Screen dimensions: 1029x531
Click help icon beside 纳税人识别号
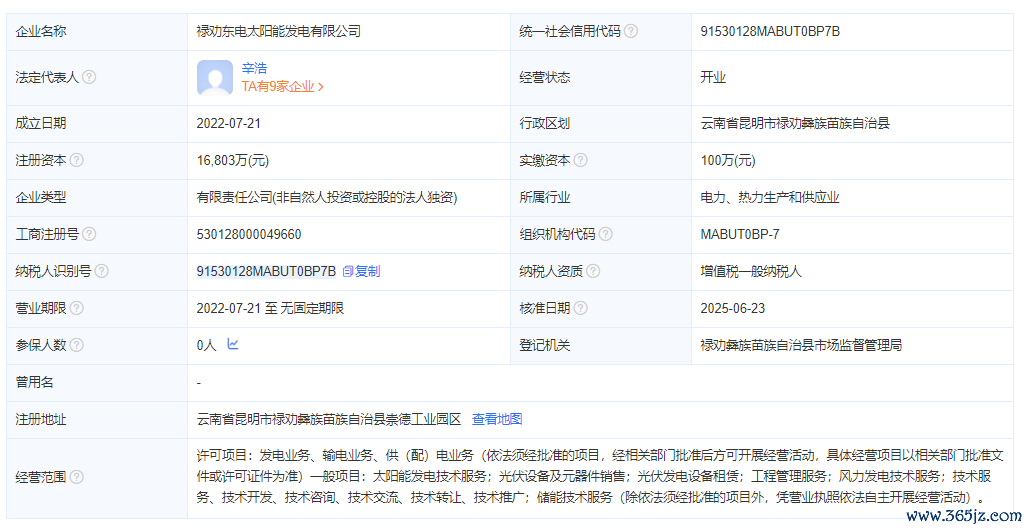coord(102,270)
